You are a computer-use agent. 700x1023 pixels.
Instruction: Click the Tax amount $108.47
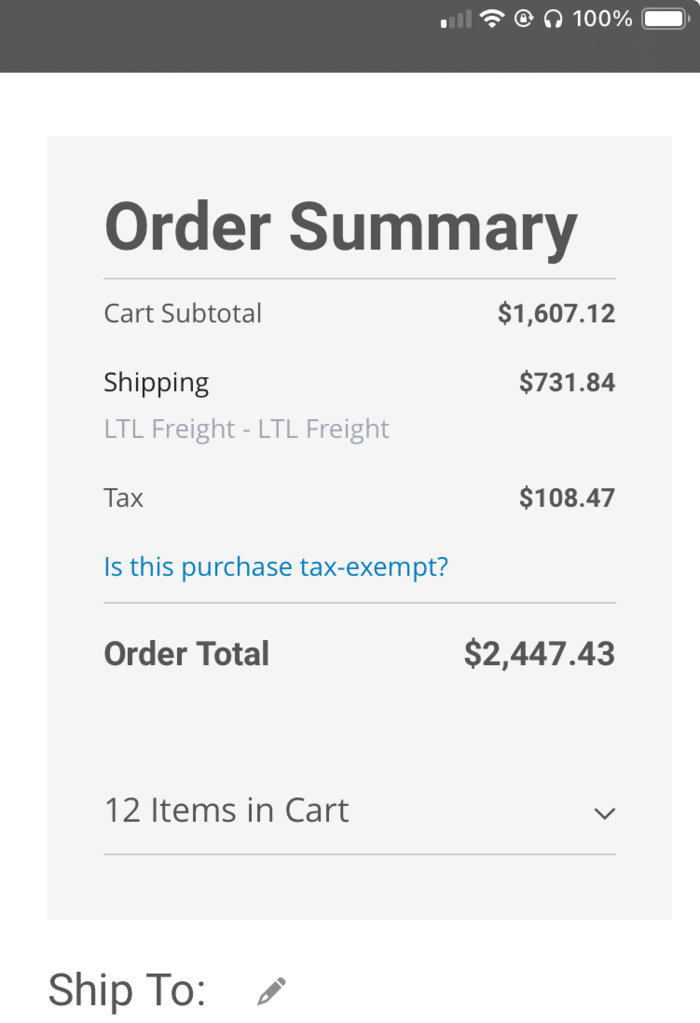tap(567, 498)
